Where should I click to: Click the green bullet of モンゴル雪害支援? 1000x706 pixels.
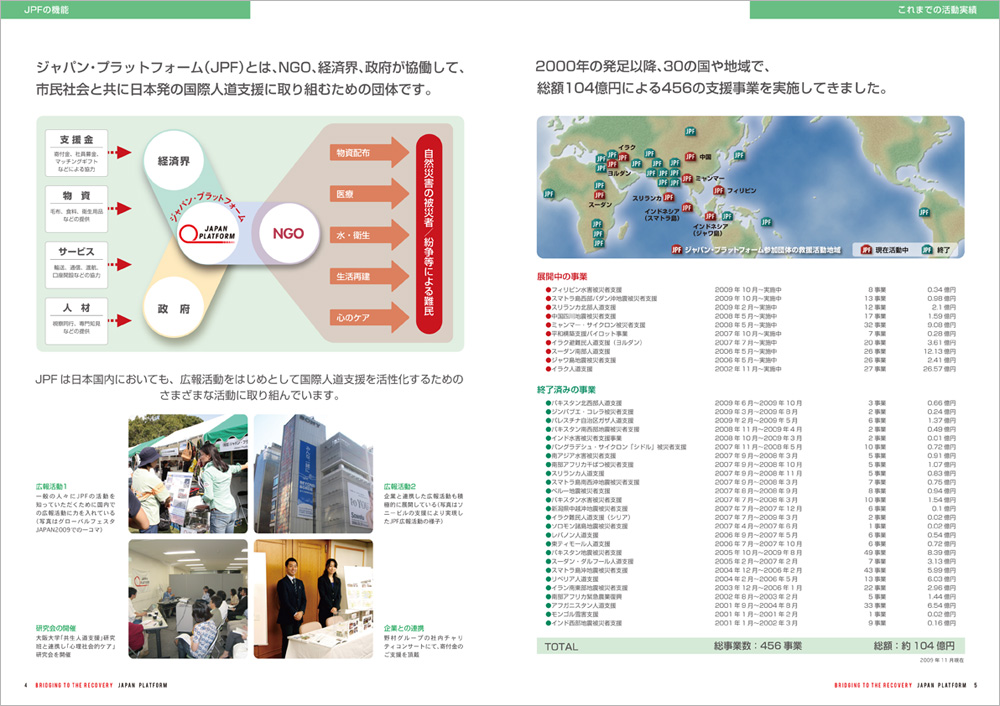coord(548,614)
